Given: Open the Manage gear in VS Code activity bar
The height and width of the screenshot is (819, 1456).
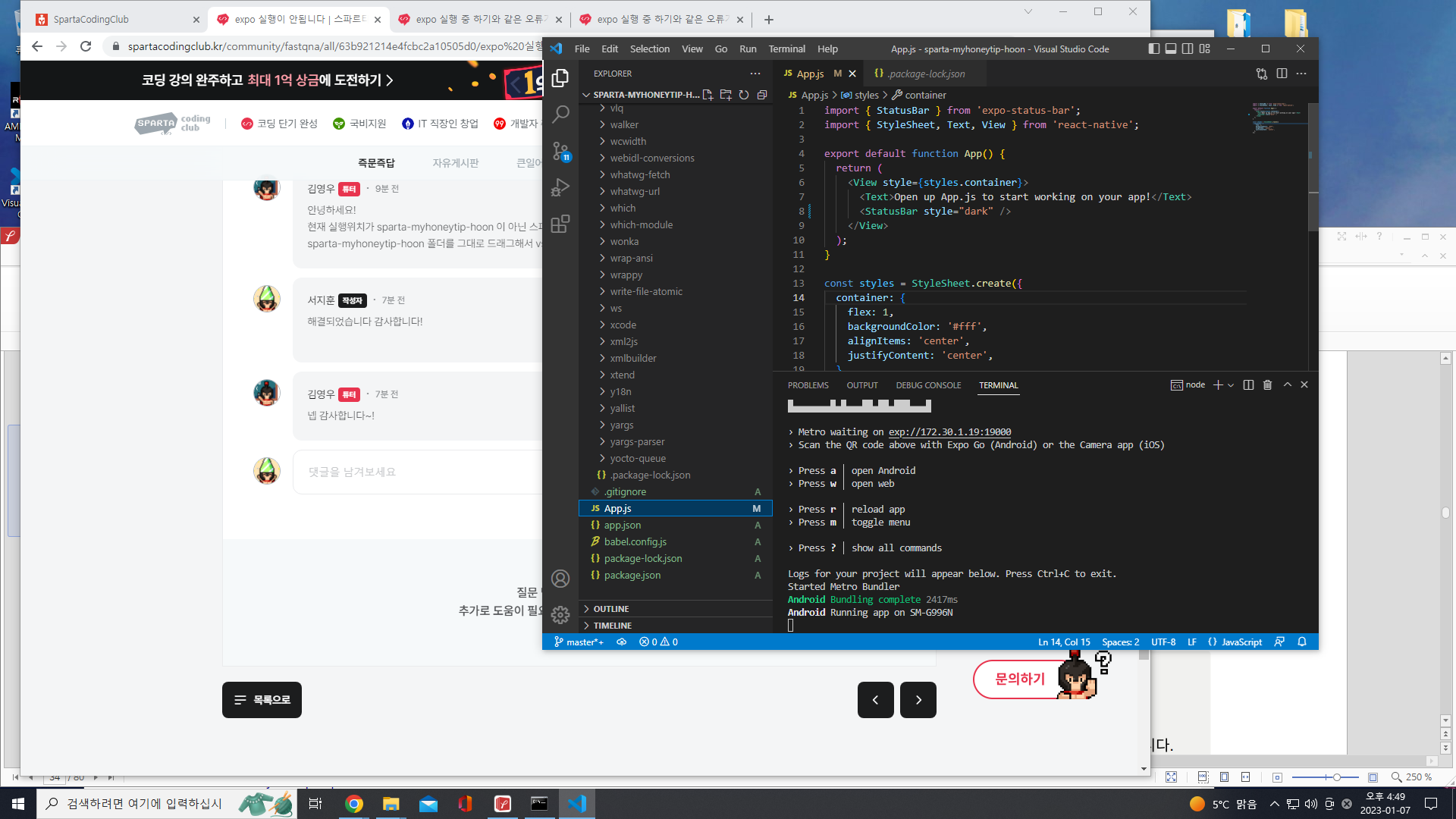Looking at the screenshot, I should tap(560, 615).
